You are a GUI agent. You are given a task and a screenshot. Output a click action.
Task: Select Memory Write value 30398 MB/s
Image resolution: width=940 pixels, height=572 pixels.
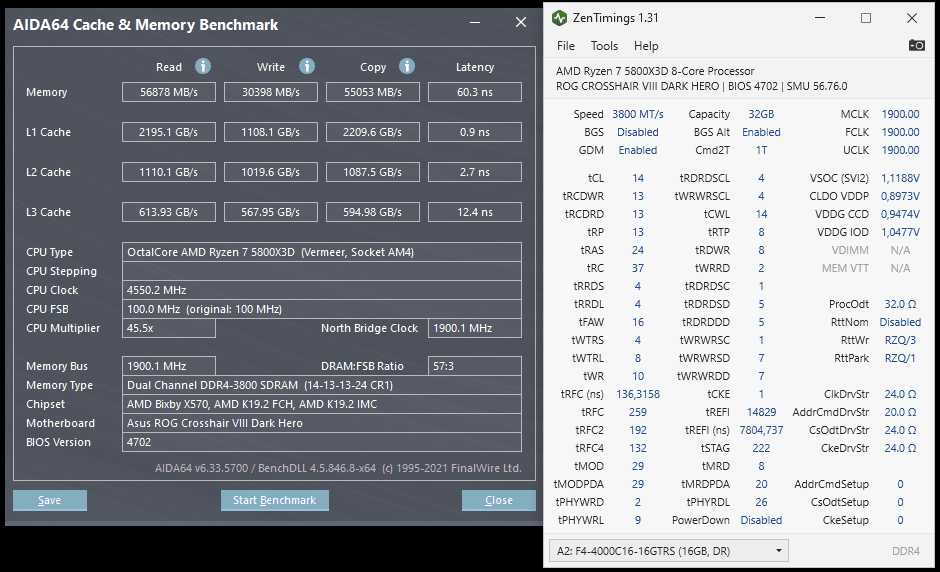270,92
